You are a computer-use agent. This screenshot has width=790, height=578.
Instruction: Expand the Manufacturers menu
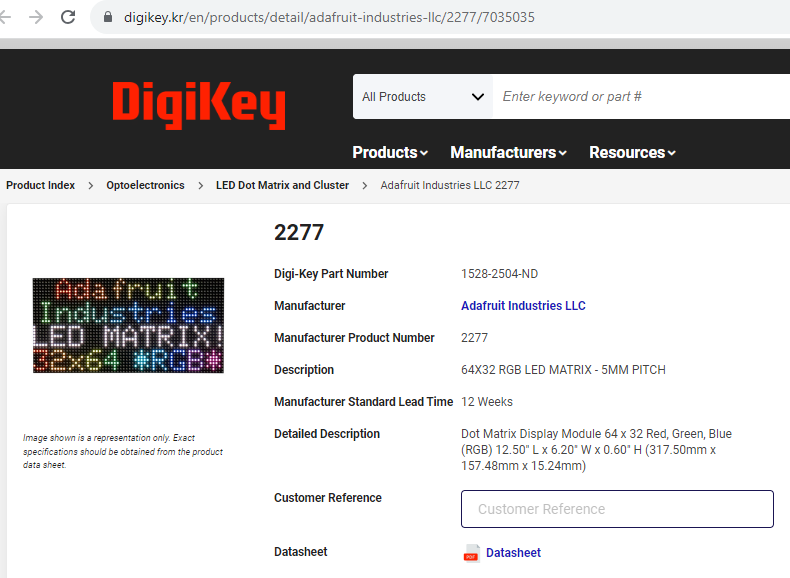(508, 152)
